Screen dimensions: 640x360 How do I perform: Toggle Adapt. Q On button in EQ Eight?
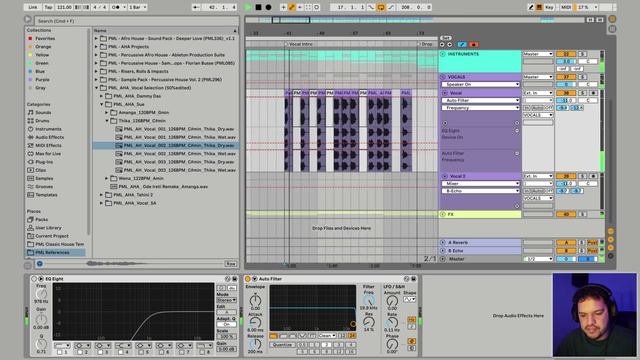pyautogui.click(x=227, y=324)
